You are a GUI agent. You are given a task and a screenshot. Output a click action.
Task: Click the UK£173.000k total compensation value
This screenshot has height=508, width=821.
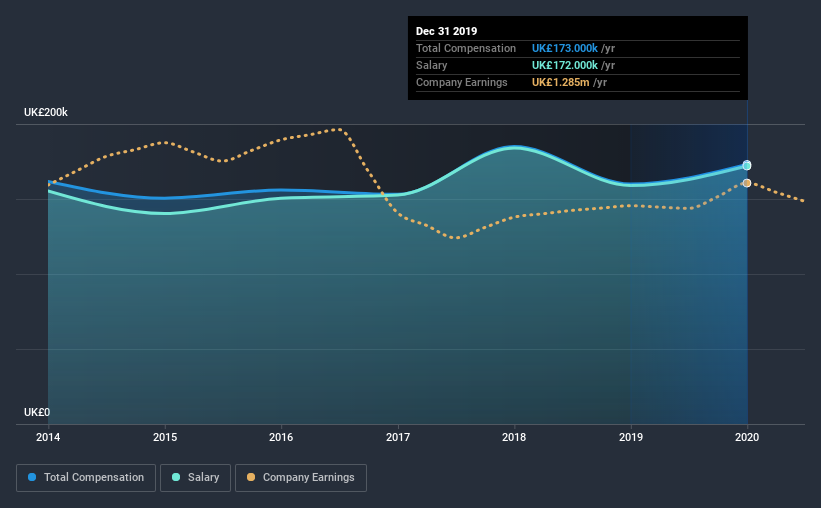(565, 48)
